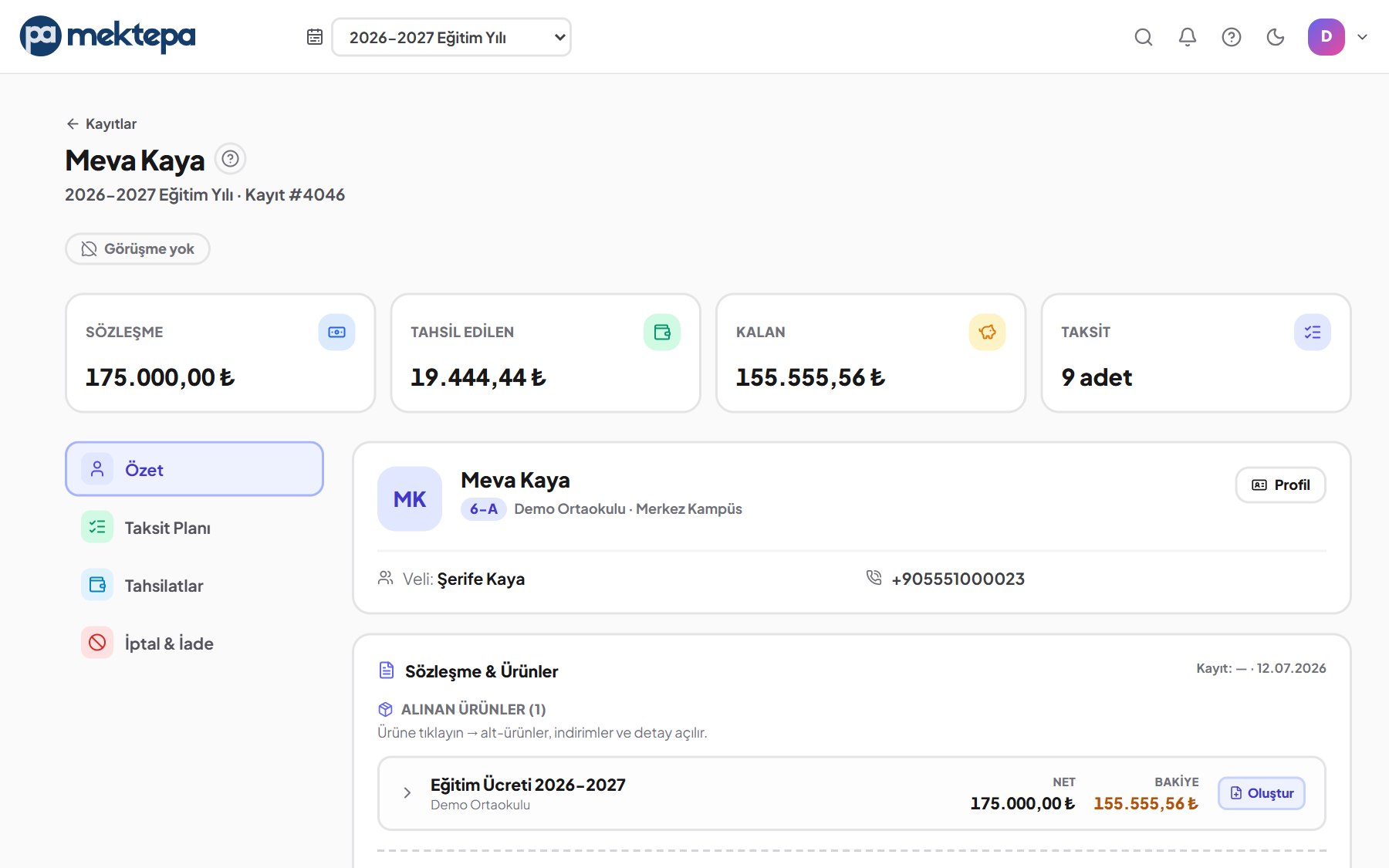Click the Oluştur button
Viewport: 1389px width, 868px height.
point(1262,793)
